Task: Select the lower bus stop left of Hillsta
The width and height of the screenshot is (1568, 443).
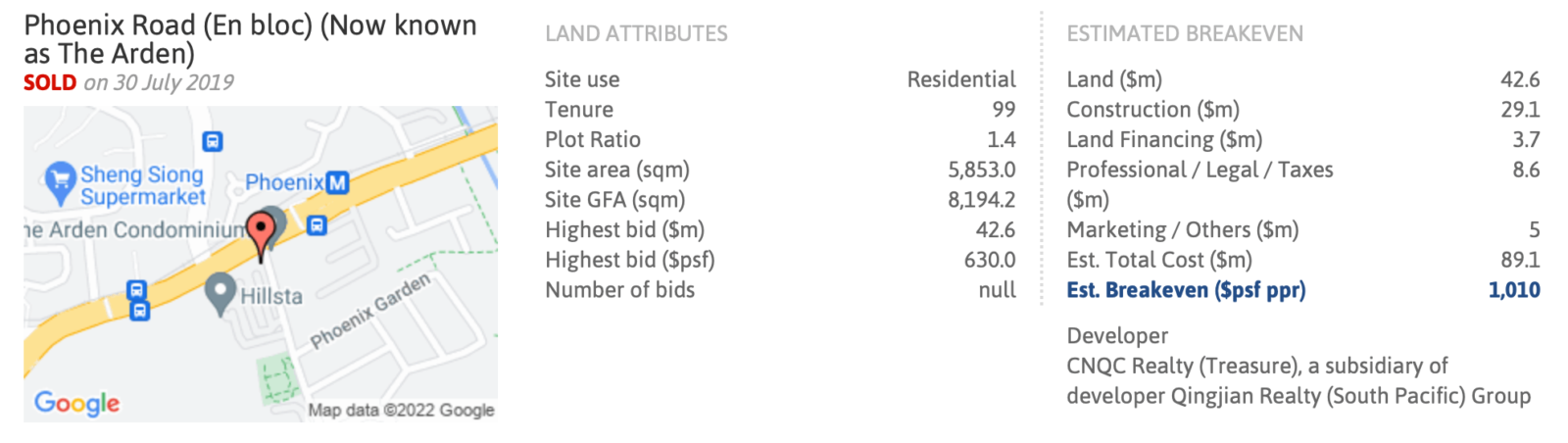Action: click(x=140, y=311)
